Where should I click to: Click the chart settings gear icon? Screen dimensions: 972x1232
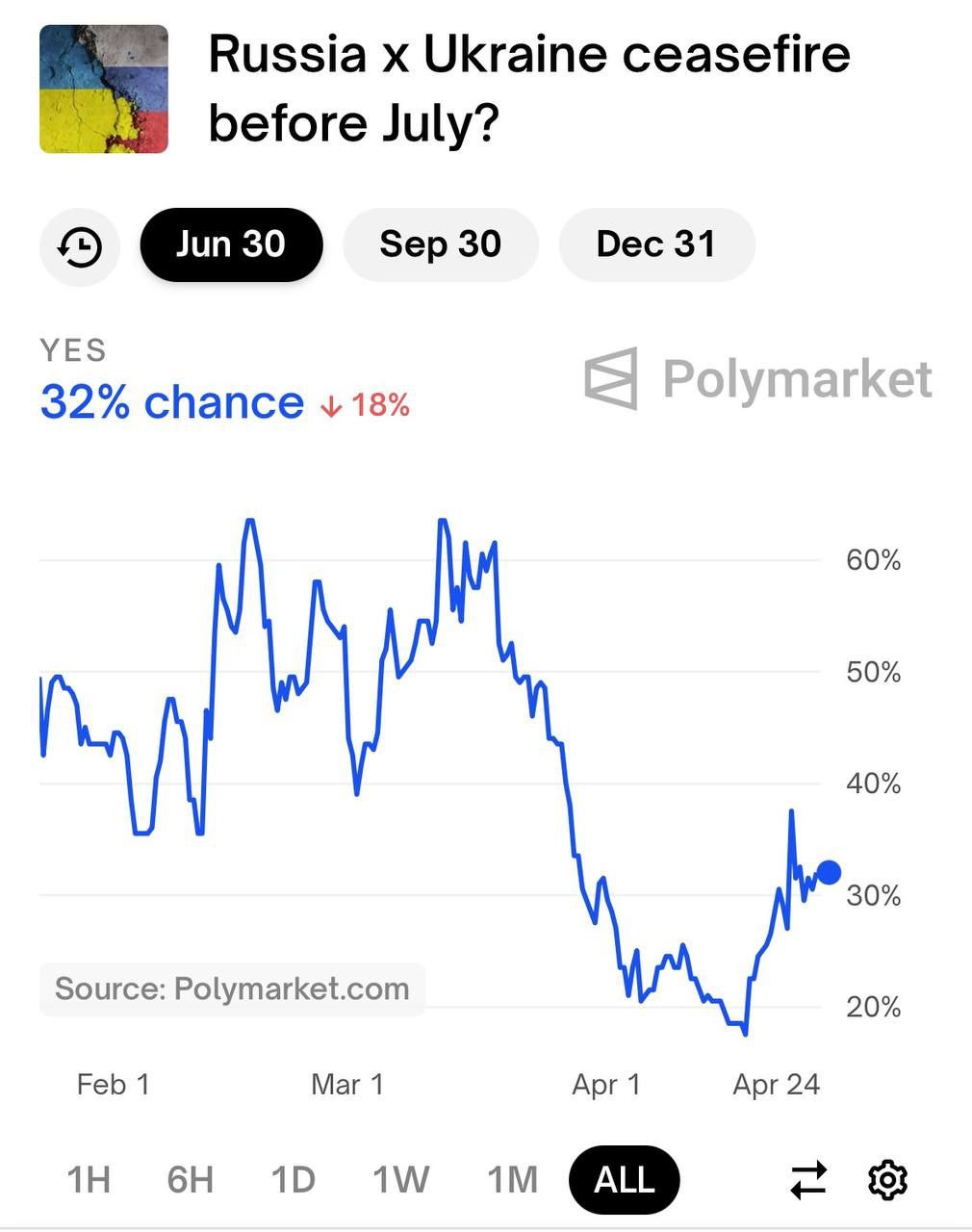pyautogui.click(x=887, y=1179)
